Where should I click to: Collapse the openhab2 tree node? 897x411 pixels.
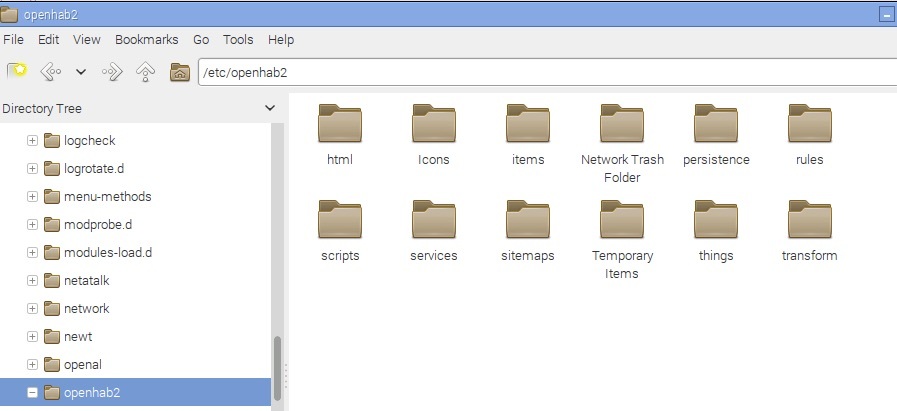(33, 393)
